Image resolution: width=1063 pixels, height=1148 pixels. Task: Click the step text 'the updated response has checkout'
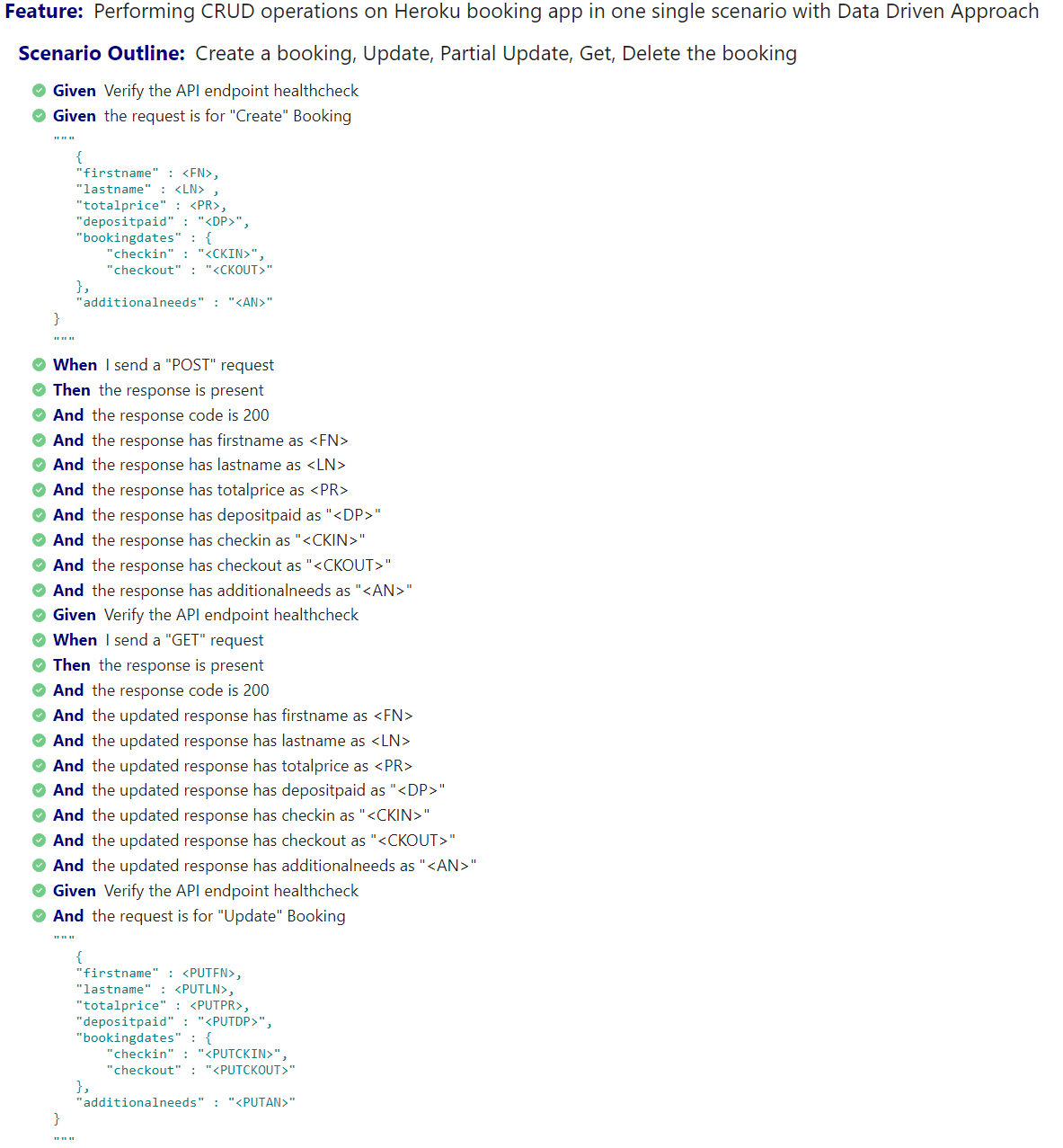point(274,841)
